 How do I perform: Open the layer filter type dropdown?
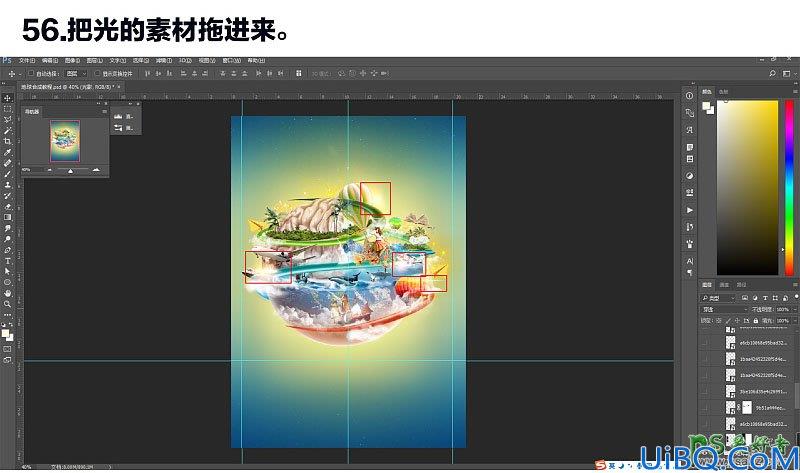click(718, 298)
